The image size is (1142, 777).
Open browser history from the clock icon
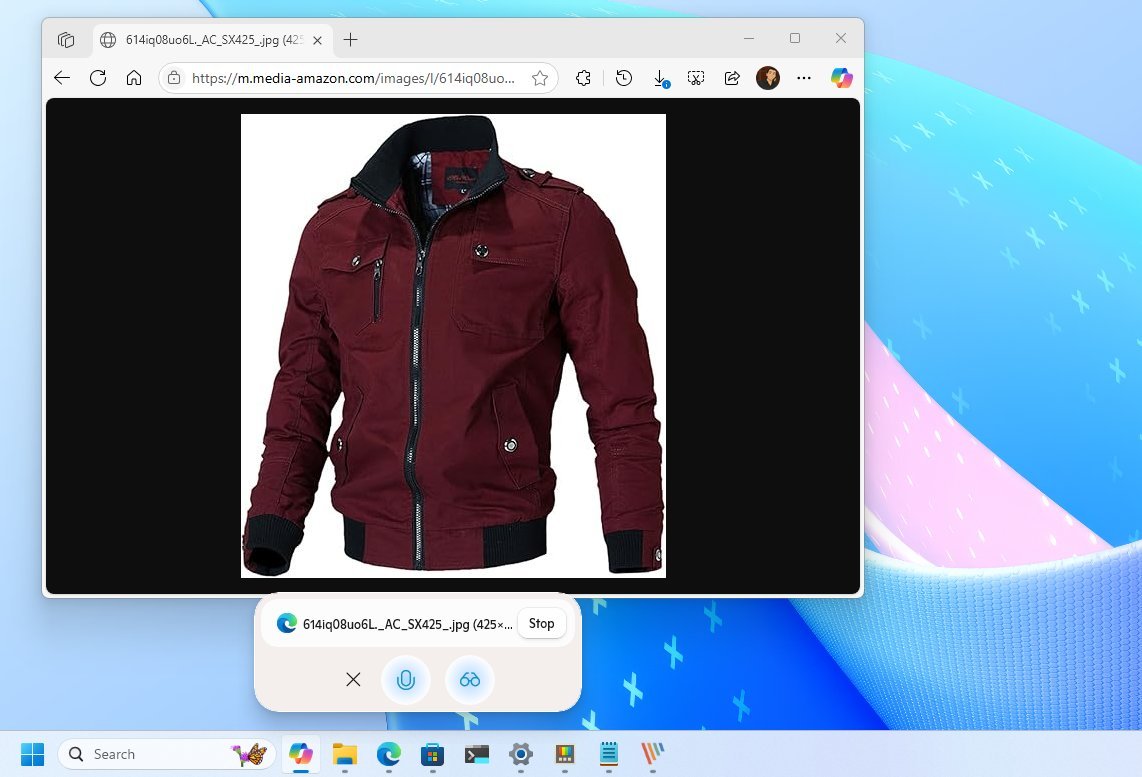(623, 77)
